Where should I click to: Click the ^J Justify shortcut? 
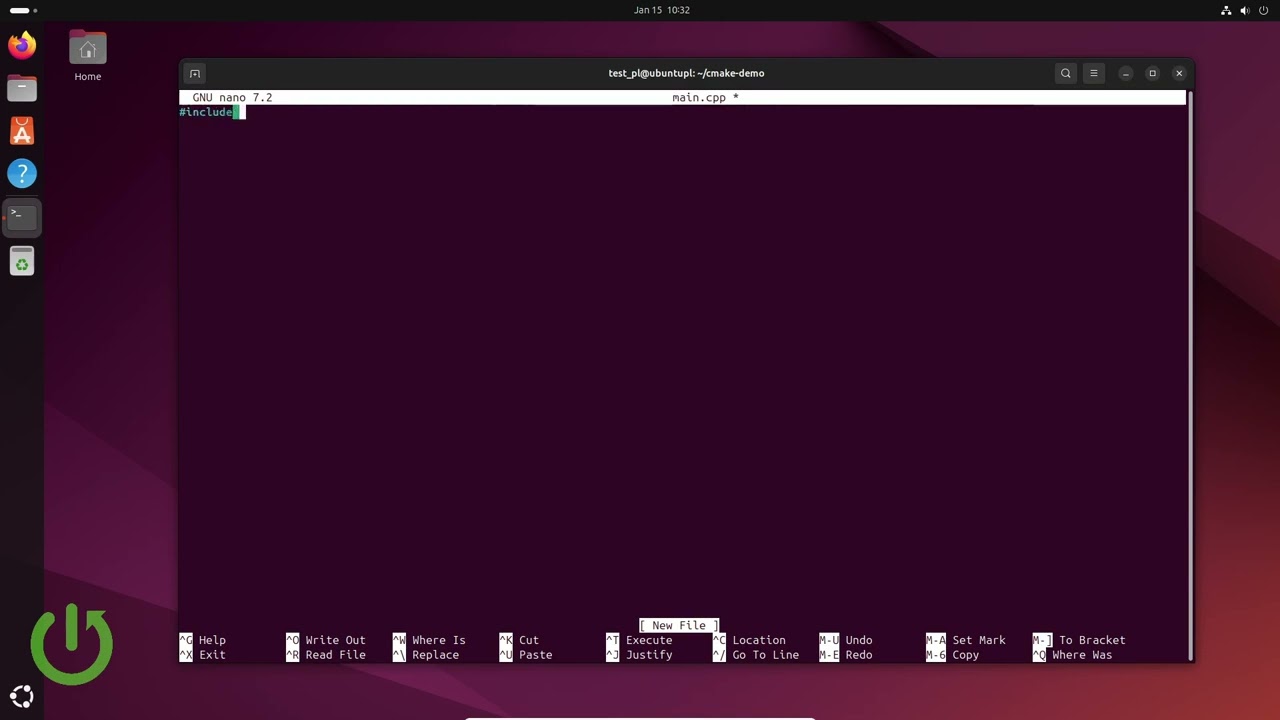(x=639, y=655)
